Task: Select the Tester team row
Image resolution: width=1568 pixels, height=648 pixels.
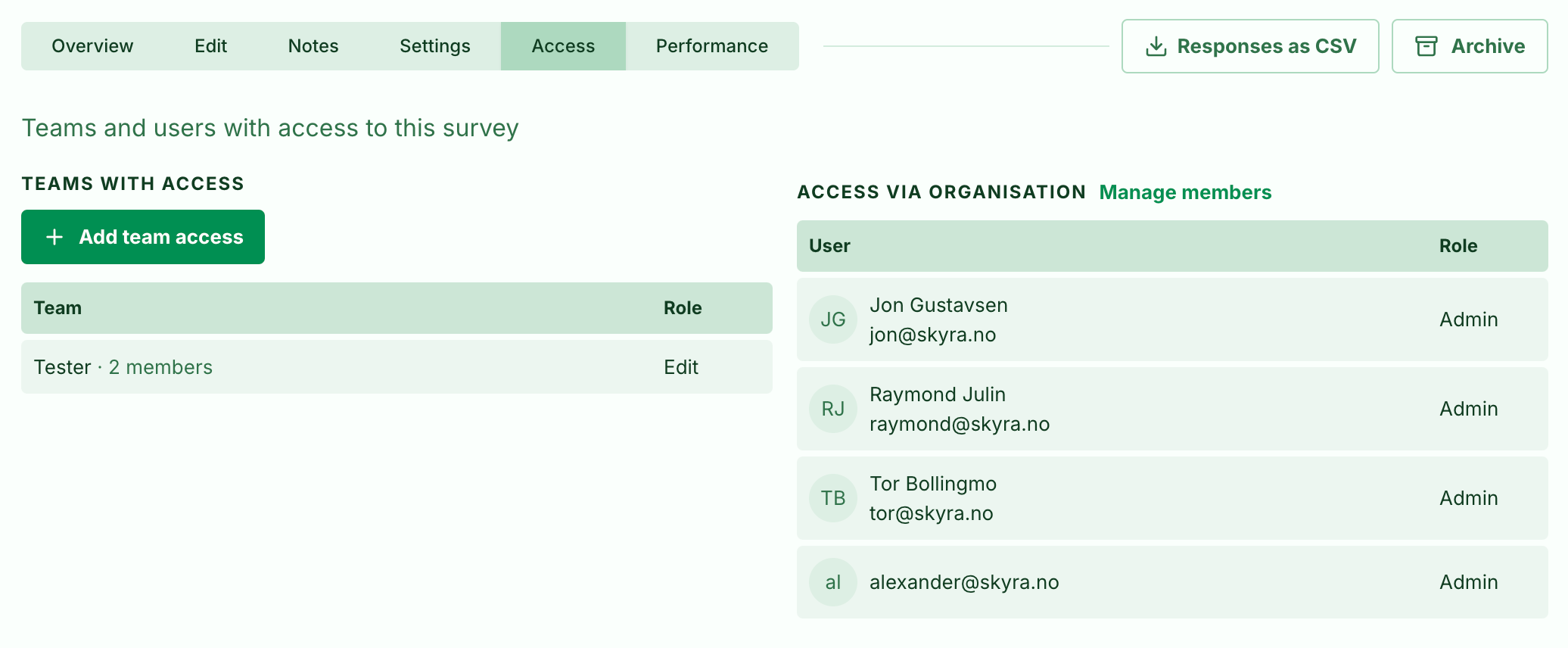Action: [x=397, y=367]
